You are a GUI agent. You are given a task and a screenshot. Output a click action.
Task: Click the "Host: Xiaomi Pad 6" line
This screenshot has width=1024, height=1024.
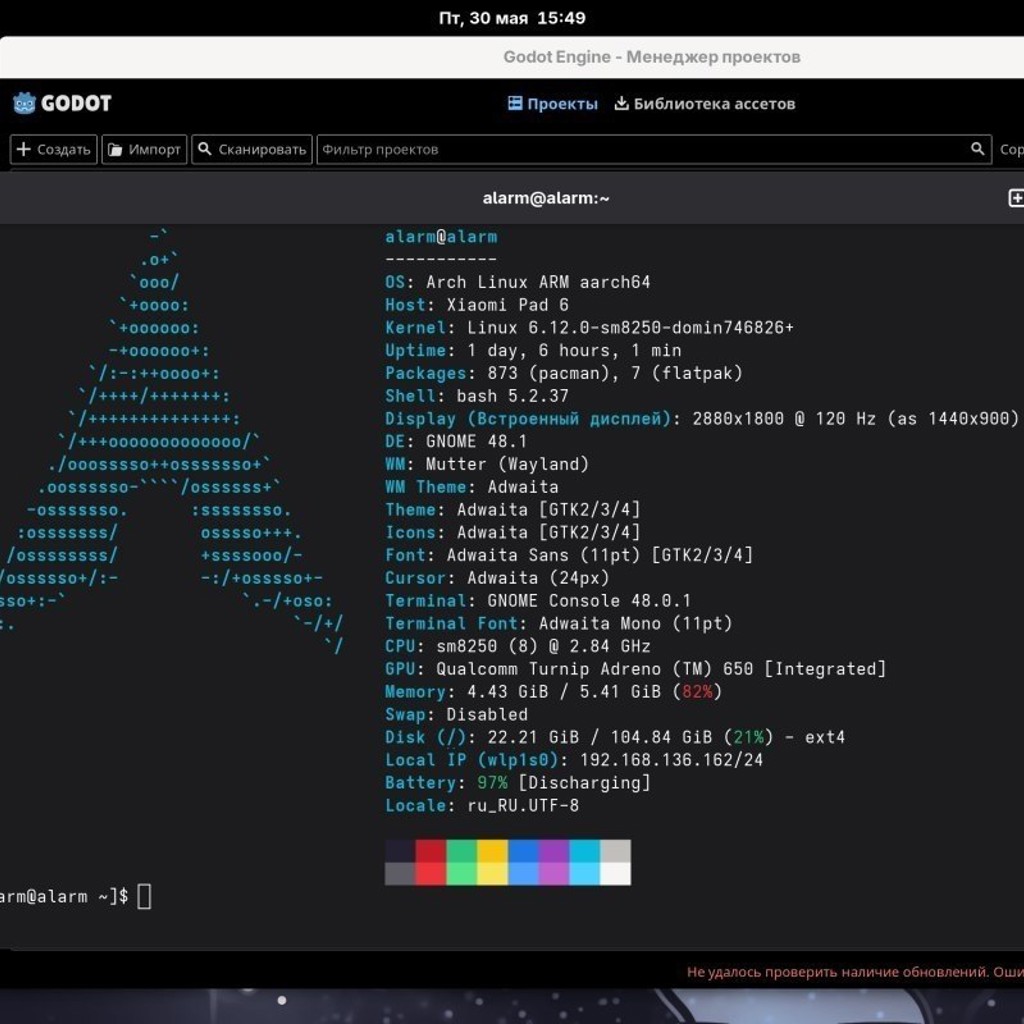click(x=477, y=305)
